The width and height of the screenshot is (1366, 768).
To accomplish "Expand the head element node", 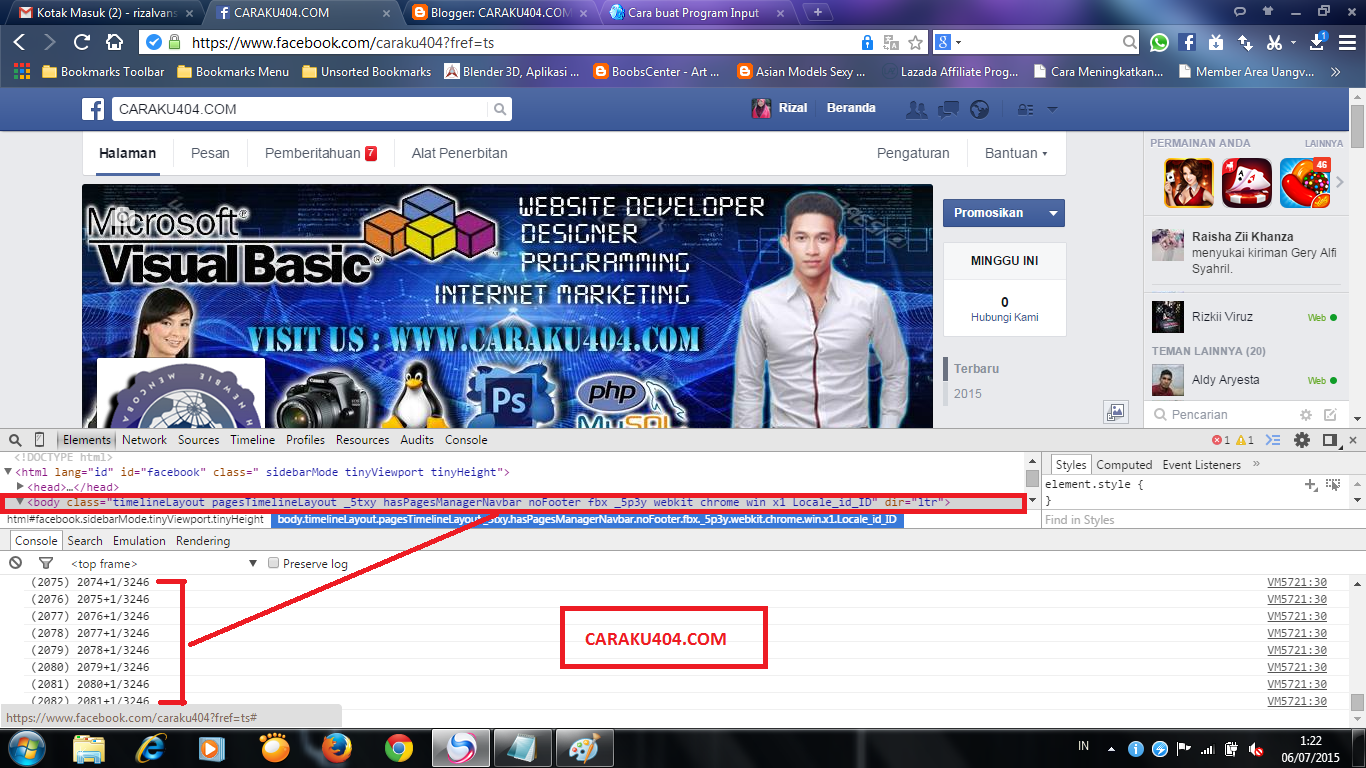I will (x=20, y=486).
